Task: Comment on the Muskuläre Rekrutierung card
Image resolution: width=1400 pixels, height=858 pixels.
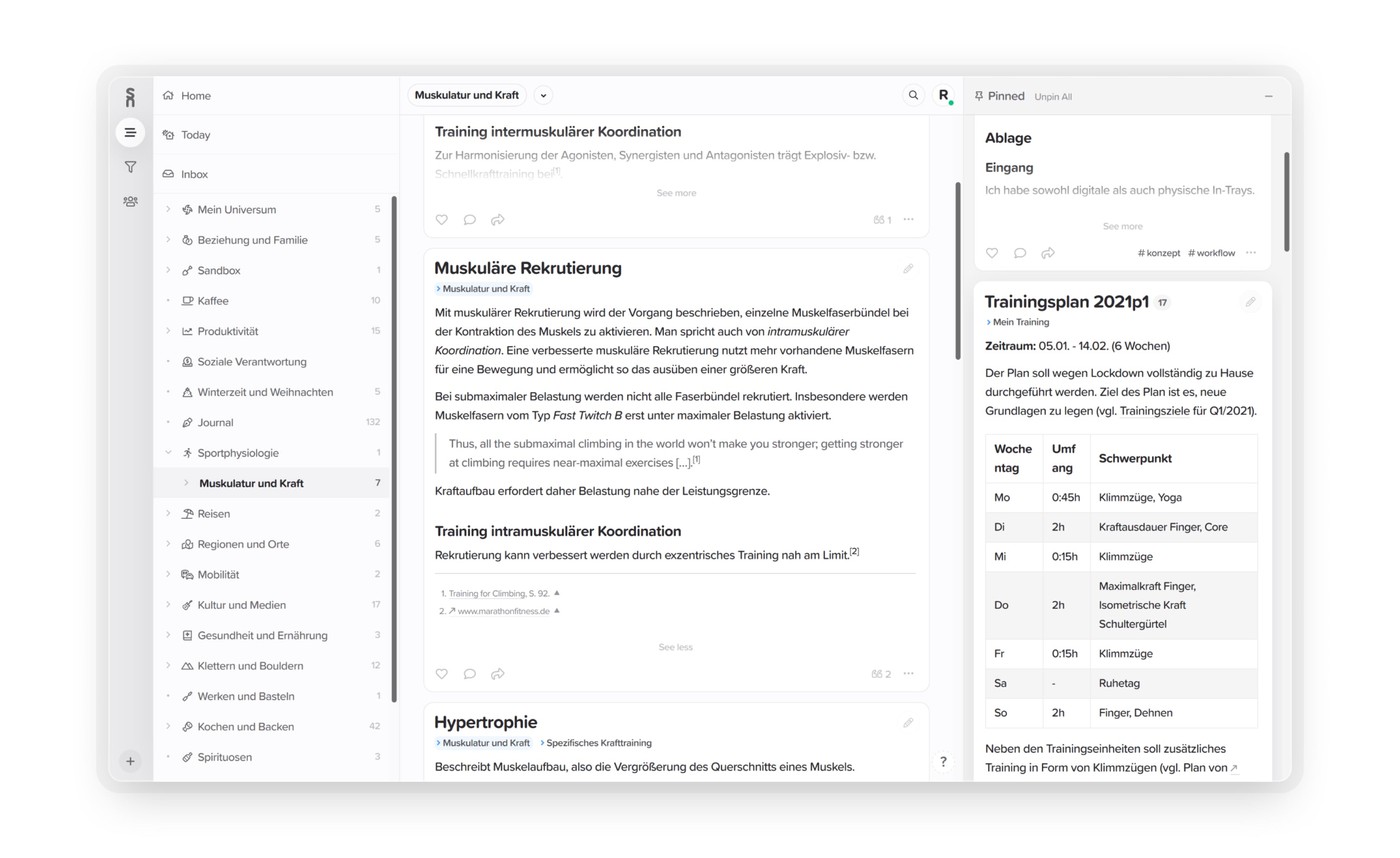Action: (x=469, y=674)
